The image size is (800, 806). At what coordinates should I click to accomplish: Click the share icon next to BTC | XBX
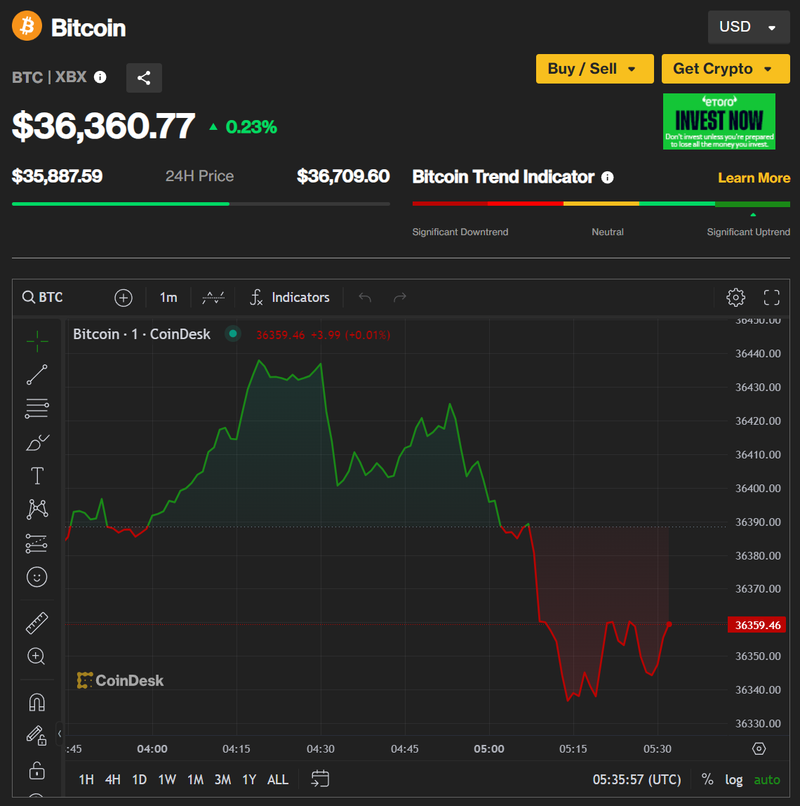coord(144,78)
